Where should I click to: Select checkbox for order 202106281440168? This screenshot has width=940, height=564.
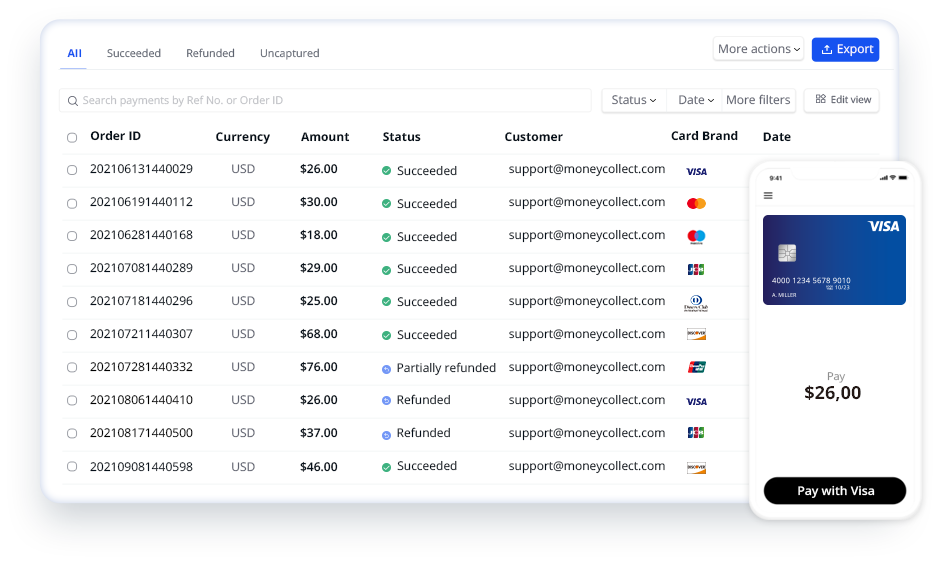72,236
